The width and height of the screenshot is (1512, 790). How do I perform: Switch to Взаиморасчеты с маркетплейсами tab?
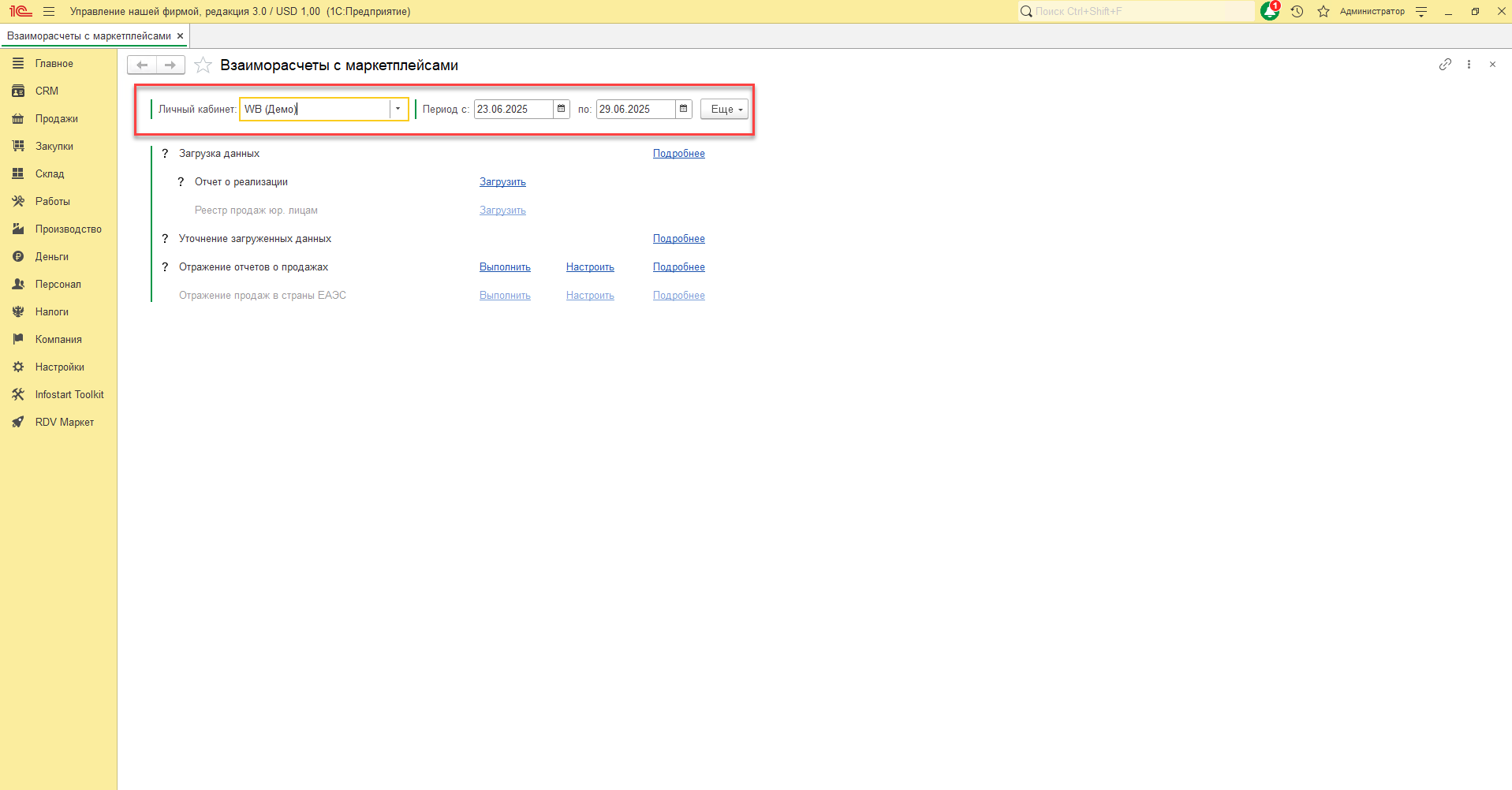tap(89, 36)
